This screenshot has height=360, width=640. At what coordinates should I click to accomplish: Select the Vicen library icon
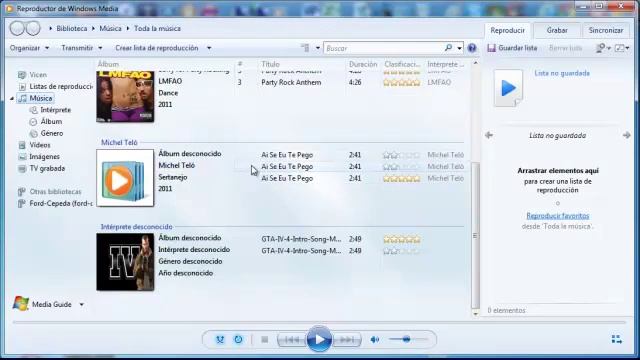tap(22, 75)
